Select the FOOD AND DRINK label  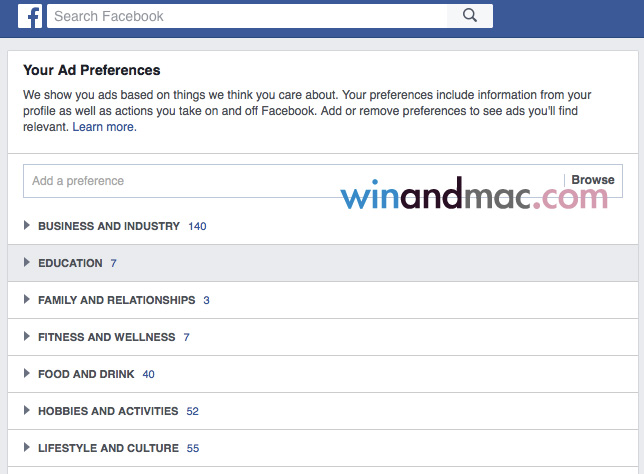point(86,374)
